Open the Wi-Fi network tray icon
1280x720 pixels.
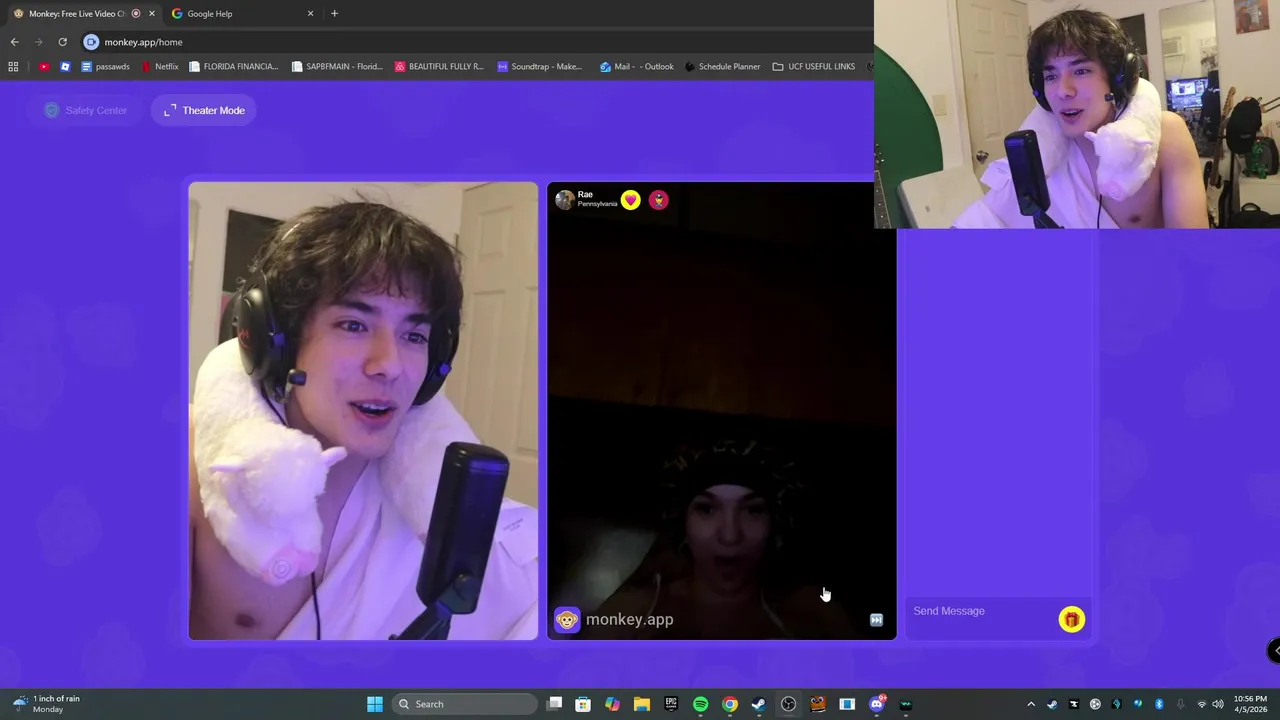coord(1201,704)
